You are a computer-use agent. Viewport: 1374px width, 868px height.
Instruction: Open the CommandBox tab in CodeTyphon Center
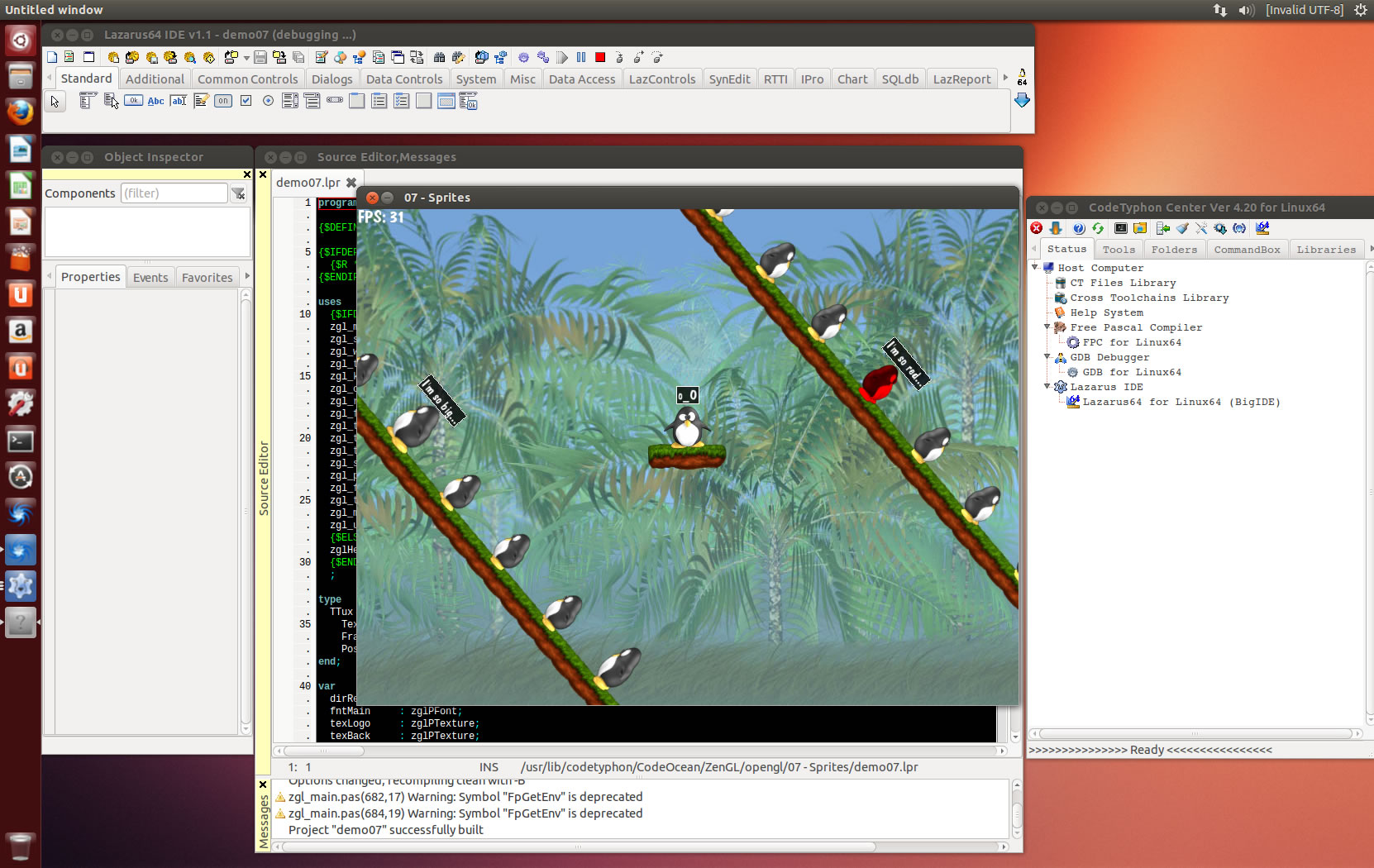pyautogui.click(x=1247, y=249)
